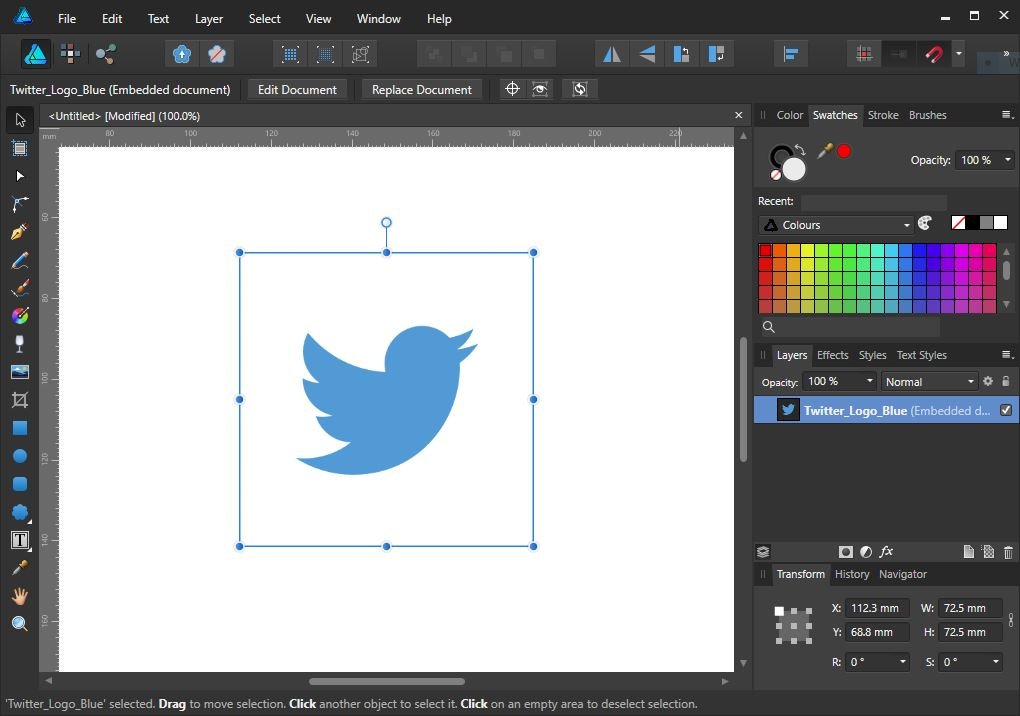Open layer opacity dropdown
The image size is (1020, 716).
pos(869,381)
